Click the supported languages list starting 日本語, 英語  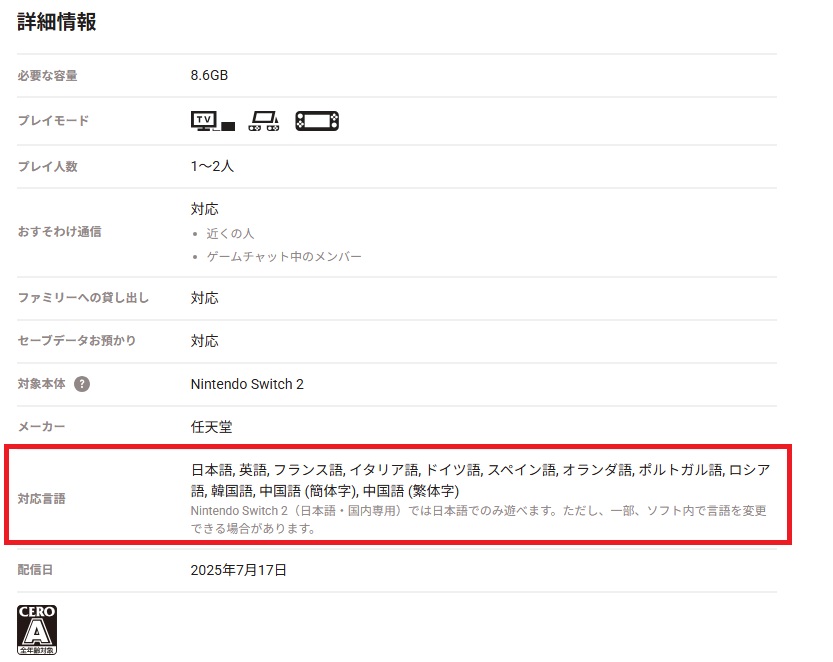click(x=481, y=480)
